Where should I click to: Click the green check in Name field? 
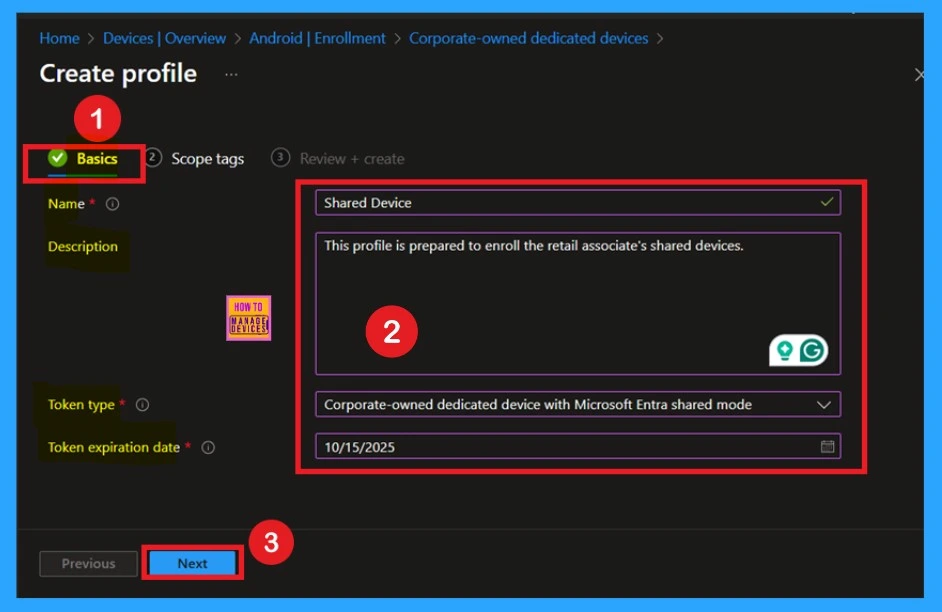pos(827,202)
